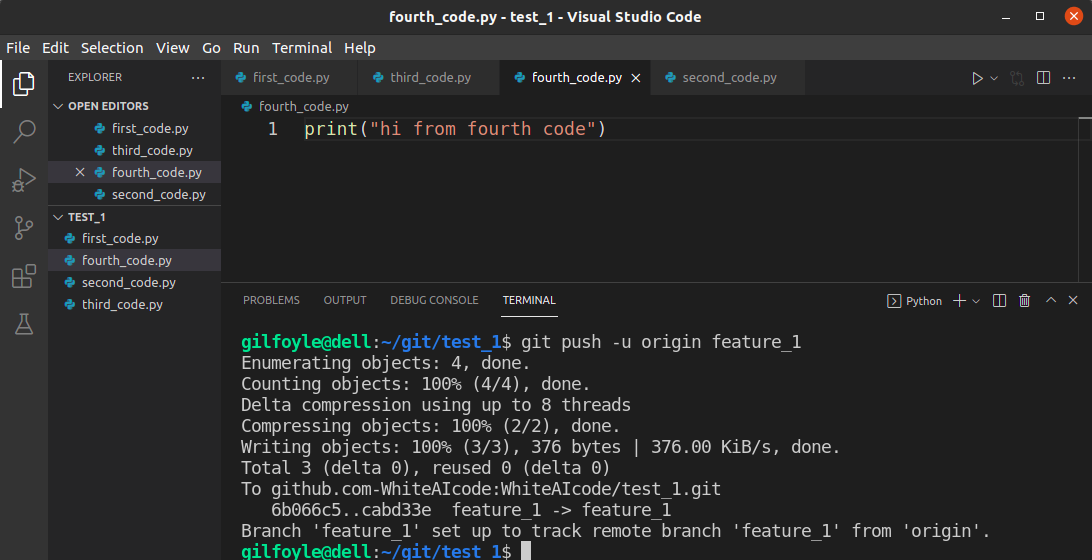Close fourth_code.py in Open Editors list
1092x560 pixels.
[x=80, y=172]
